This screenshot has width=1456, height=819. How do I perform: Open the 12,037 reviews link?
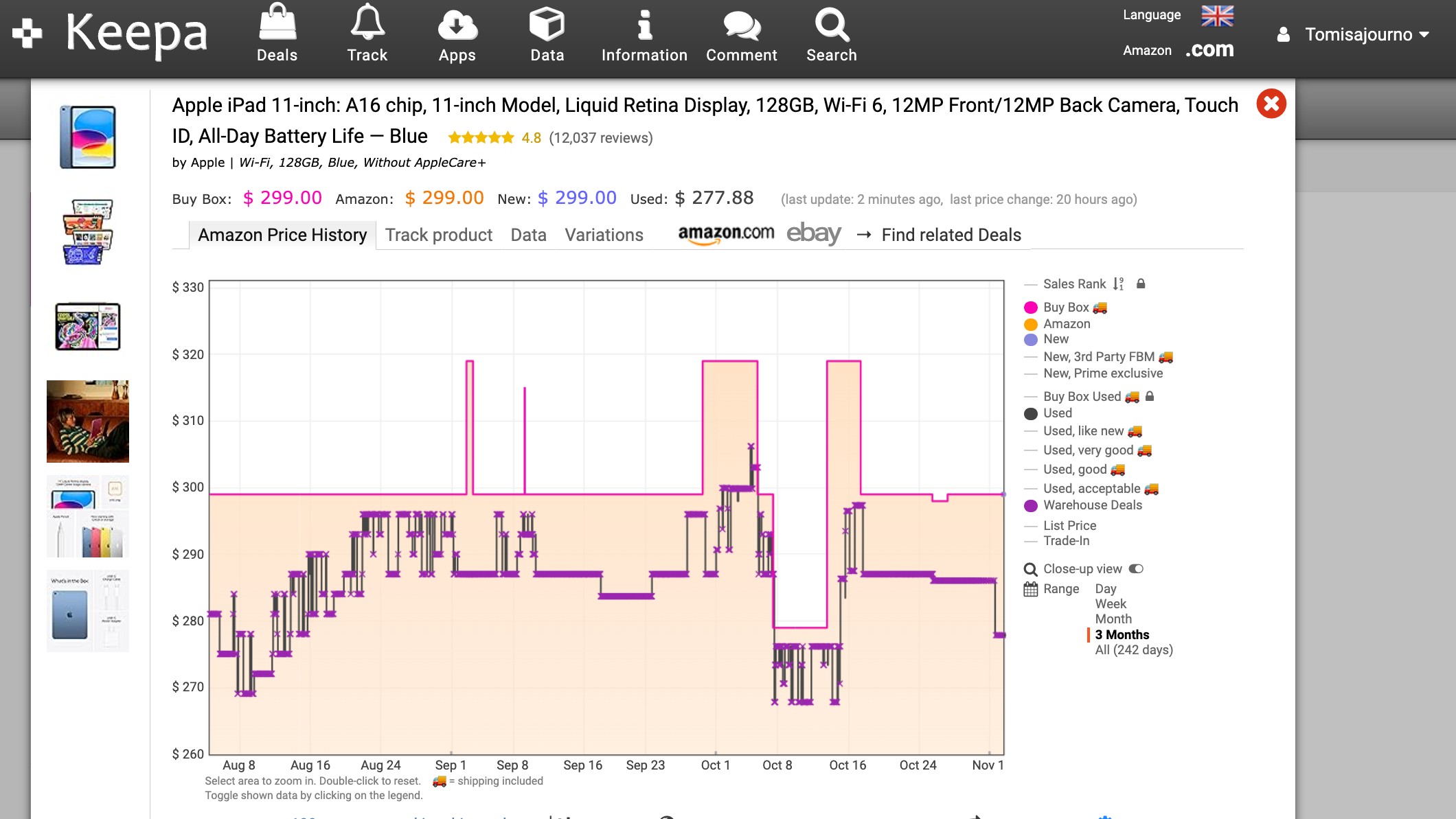(x=600, y=137)
